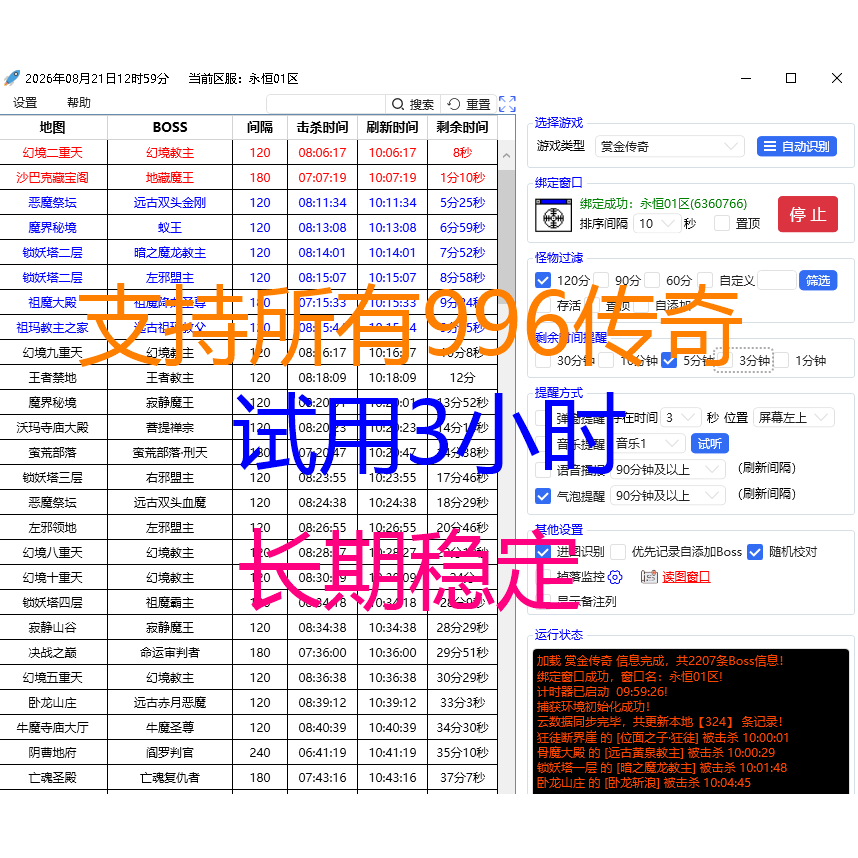Click the 重置 reset button

click(469, 104)
